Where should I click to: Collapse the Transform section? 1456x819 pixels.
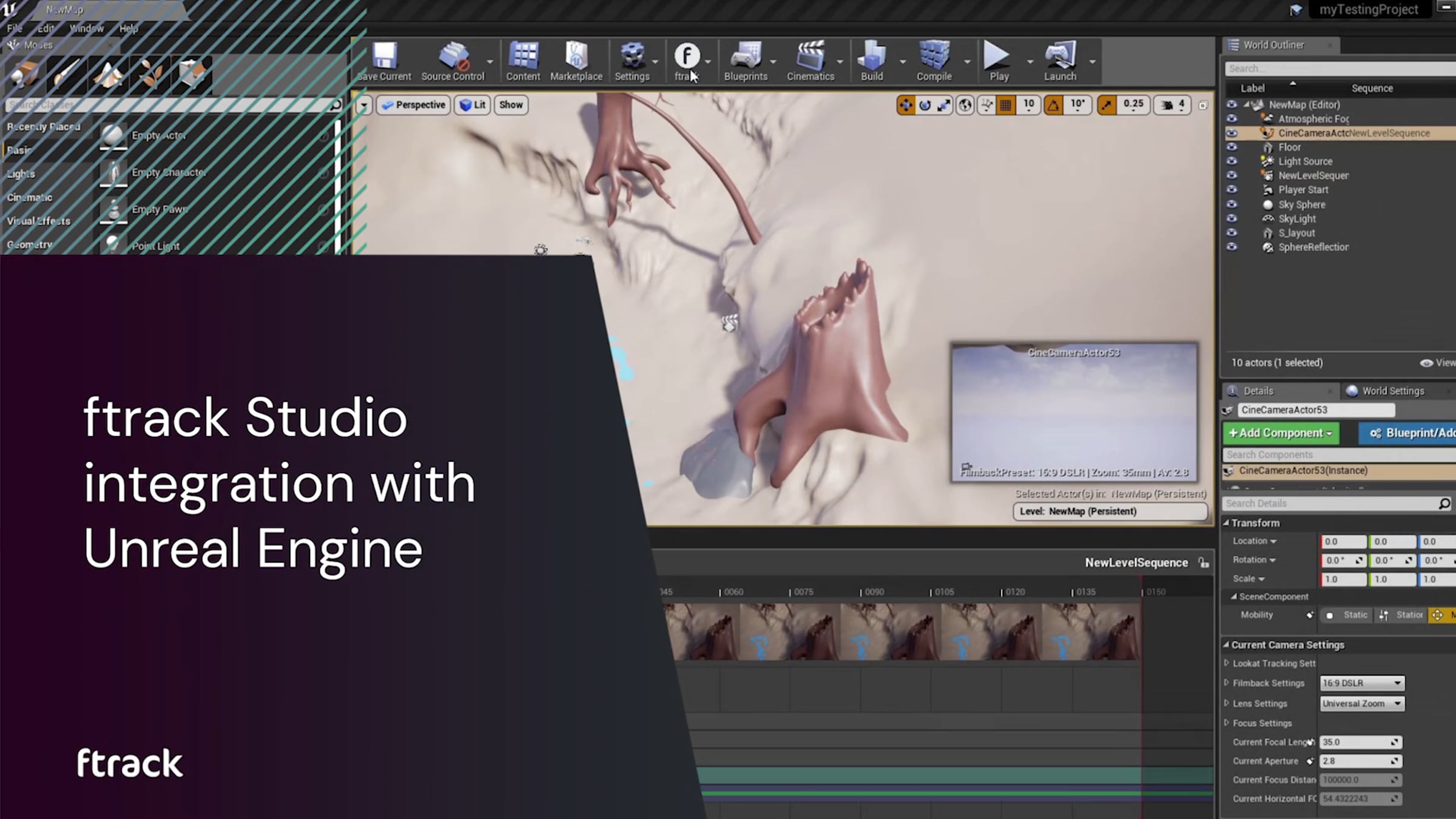tap(1226, 522)
